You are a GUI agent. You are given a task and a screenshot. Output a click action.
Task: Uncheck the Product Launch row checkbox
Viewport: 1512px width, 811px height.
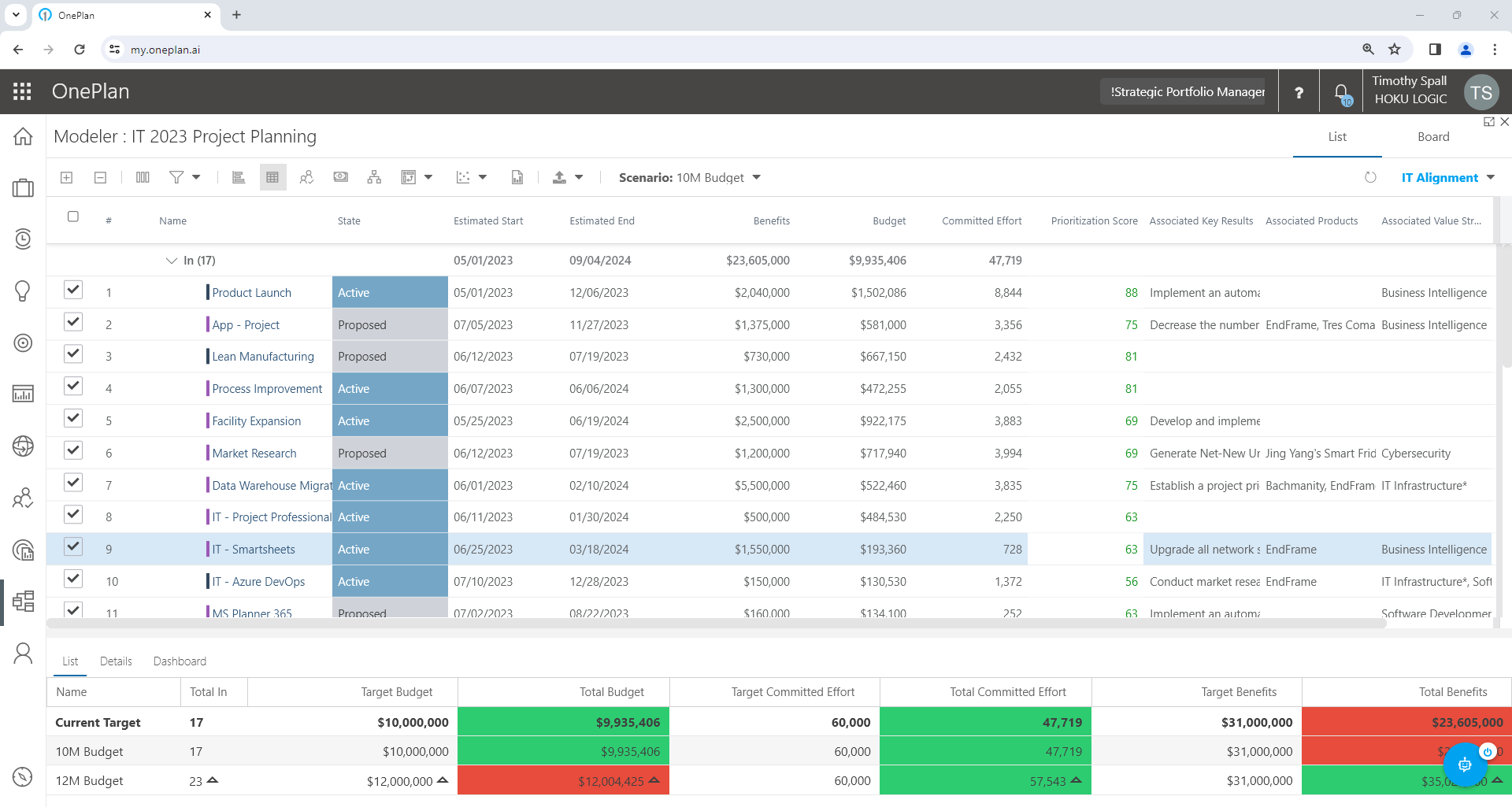(x=73, y=290)
